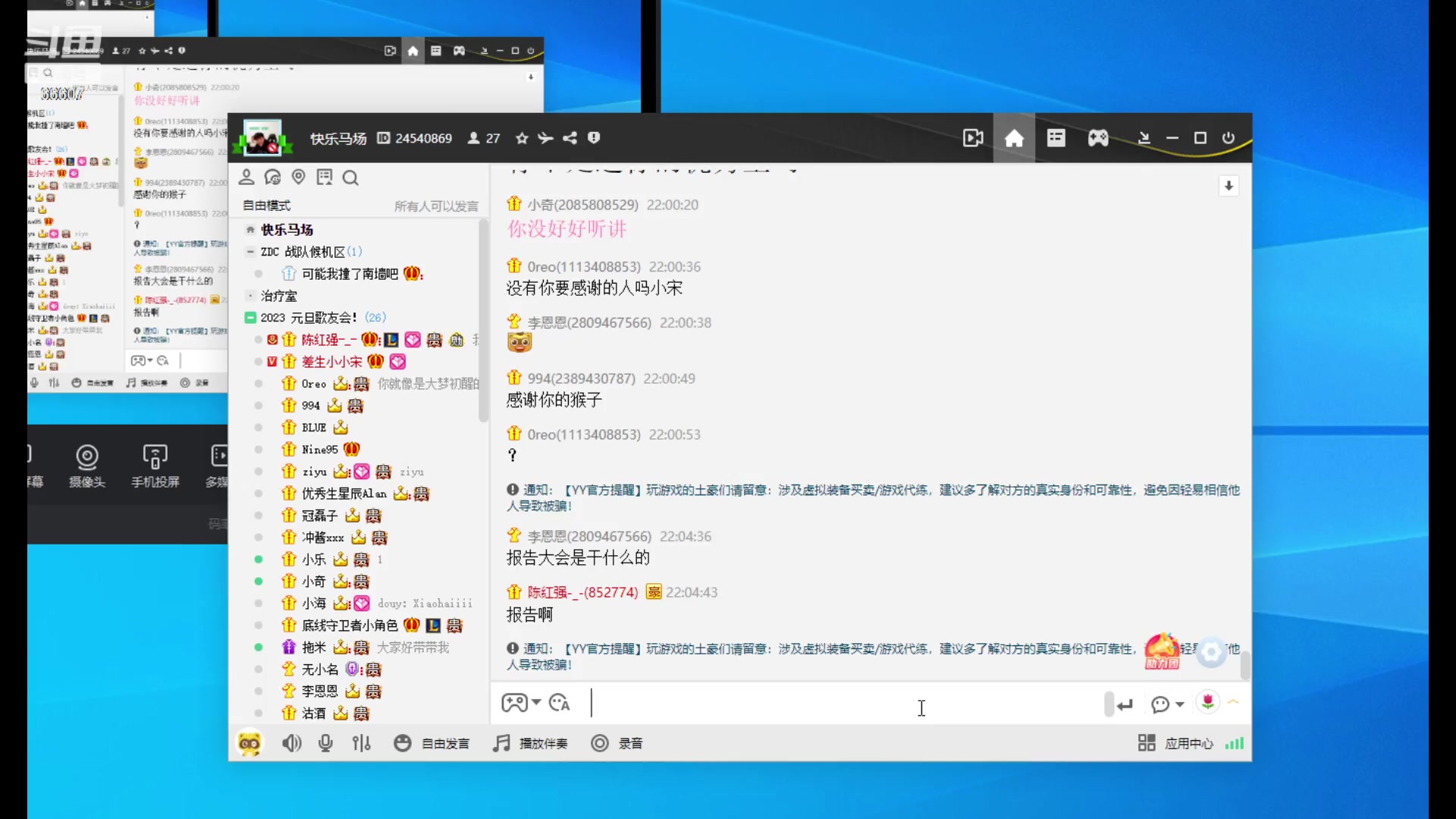Click the 摄像头 camera button in background window
This screenshot has height=819, width=1456.
(x=87, y=466)
